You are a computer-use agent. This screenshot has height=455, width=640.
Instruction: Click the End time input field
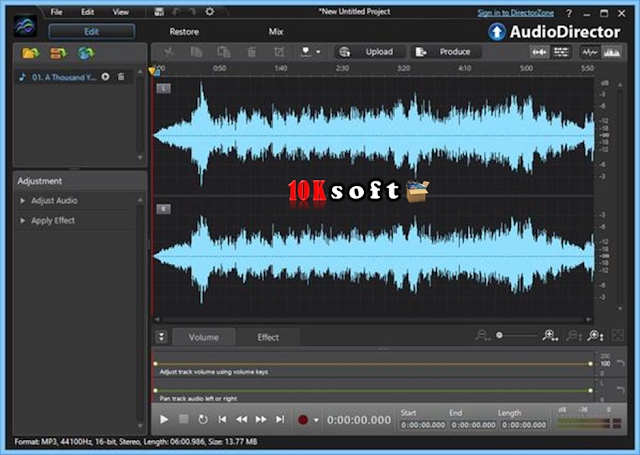[473, 425]
